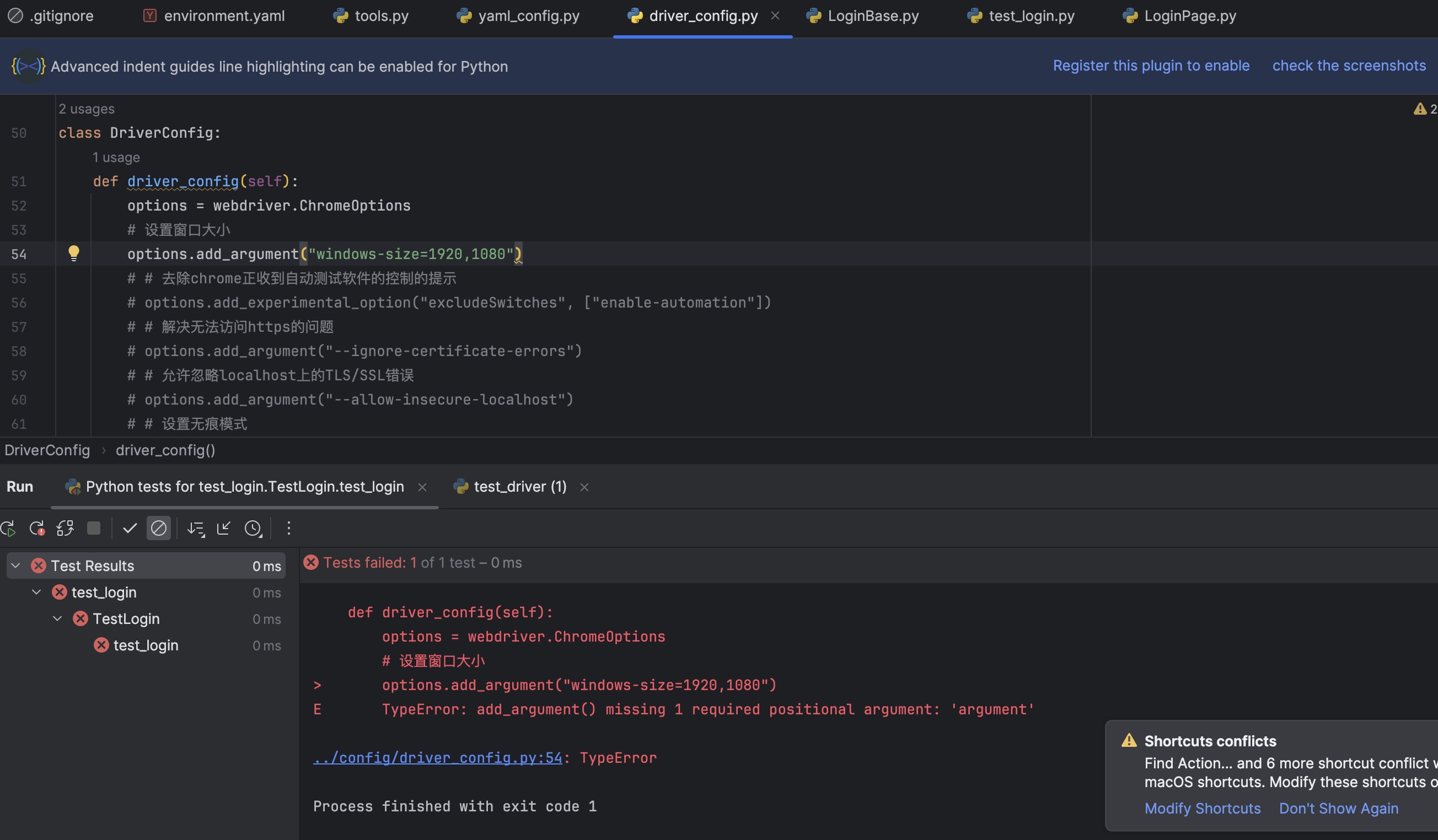Open the tools.py editor tab
Screen dimensions: 1438x840
(371, 16)
